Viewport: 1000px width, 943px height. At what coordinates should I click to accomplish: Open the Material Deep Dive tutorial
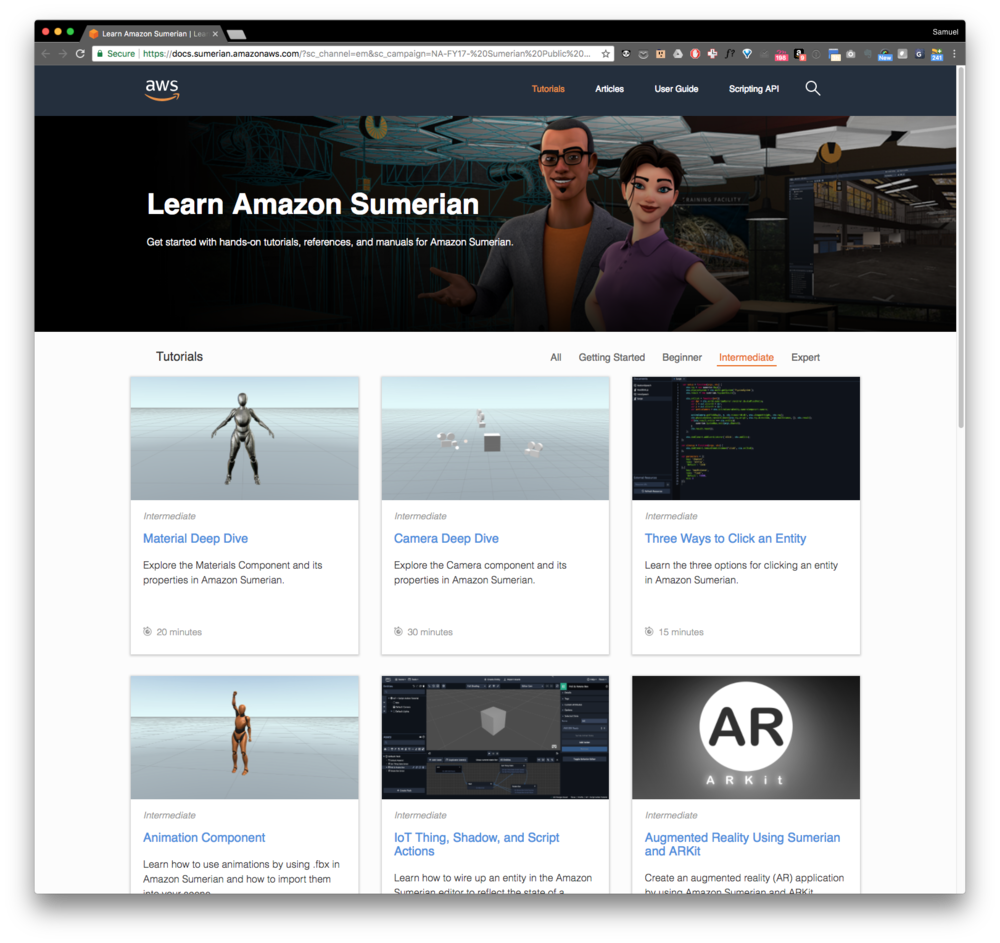click(195, 538)
